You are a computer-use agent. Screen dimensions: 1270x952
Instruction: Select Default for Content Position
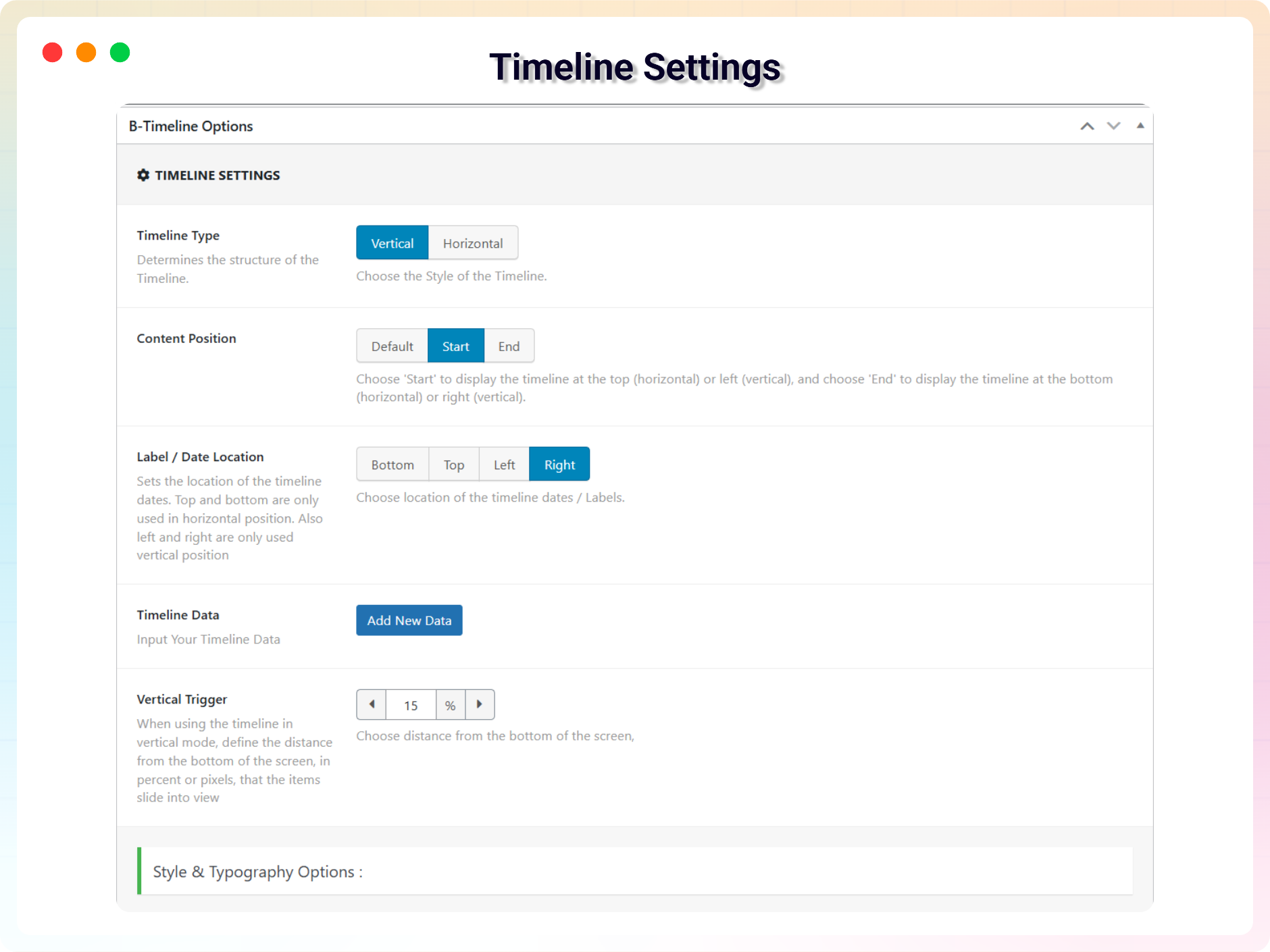(x=392, y=346)
